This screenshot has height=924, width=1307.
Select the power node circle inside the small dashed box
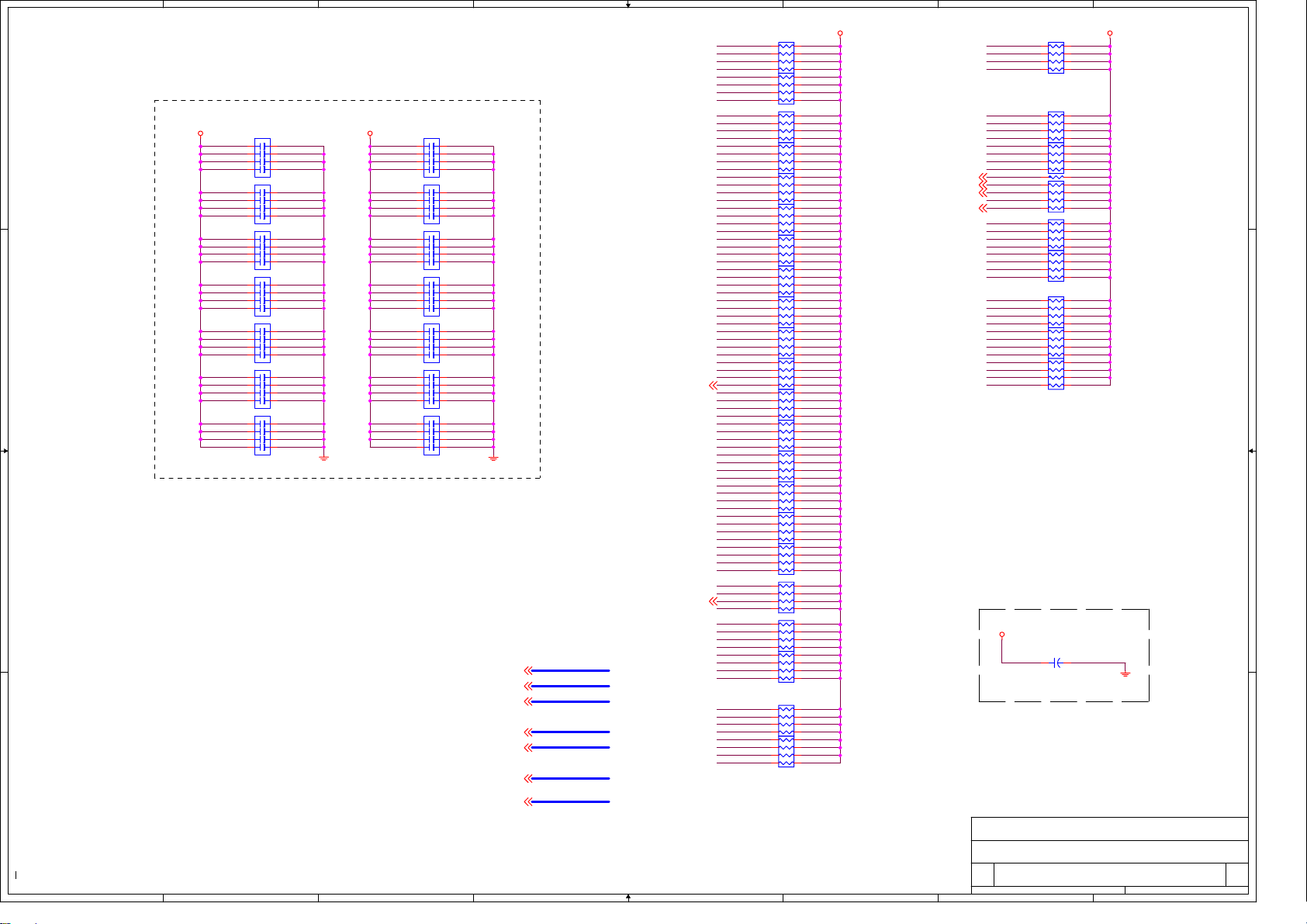tap(1001, 635)
